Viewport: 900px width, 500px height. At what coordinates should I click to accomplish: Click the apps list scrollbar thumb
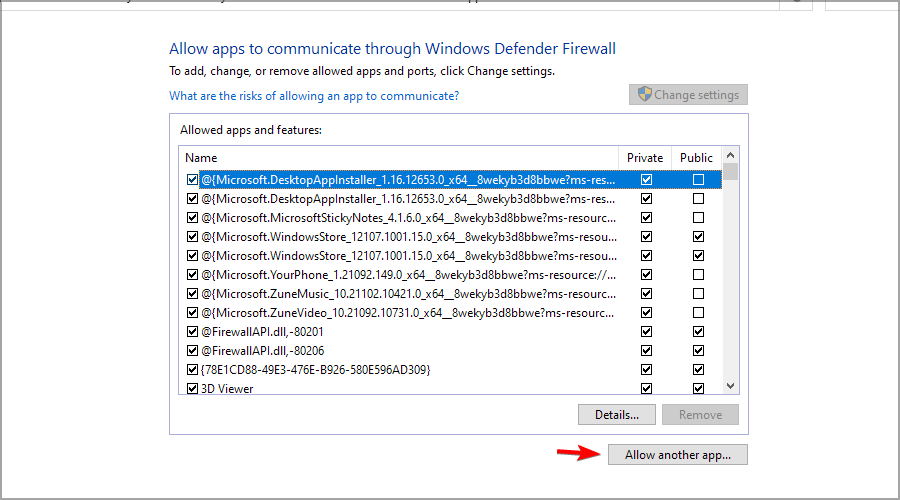point(730,172)
